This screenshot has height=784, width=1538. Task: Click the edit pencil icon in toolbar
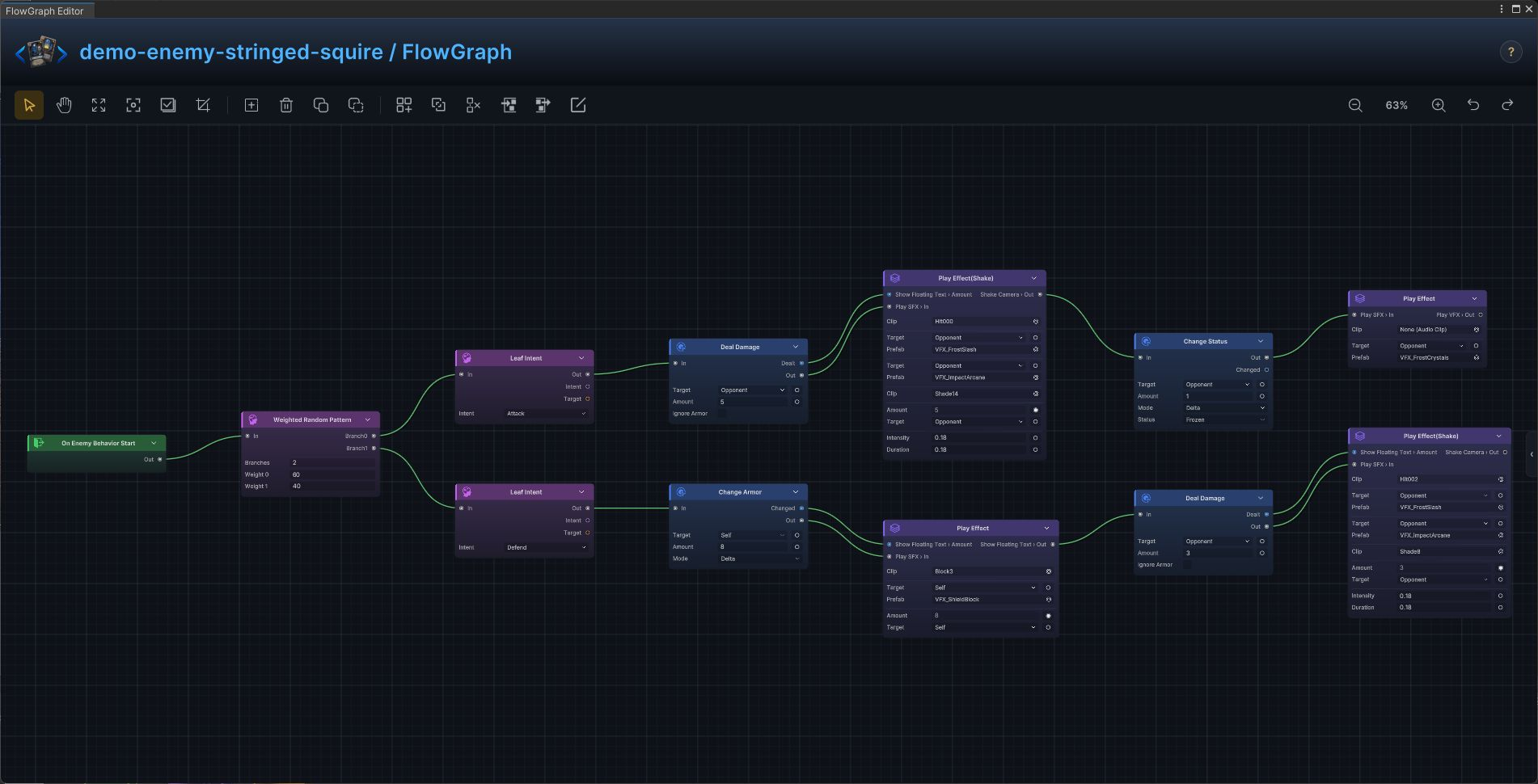click(x=578, y=105)
